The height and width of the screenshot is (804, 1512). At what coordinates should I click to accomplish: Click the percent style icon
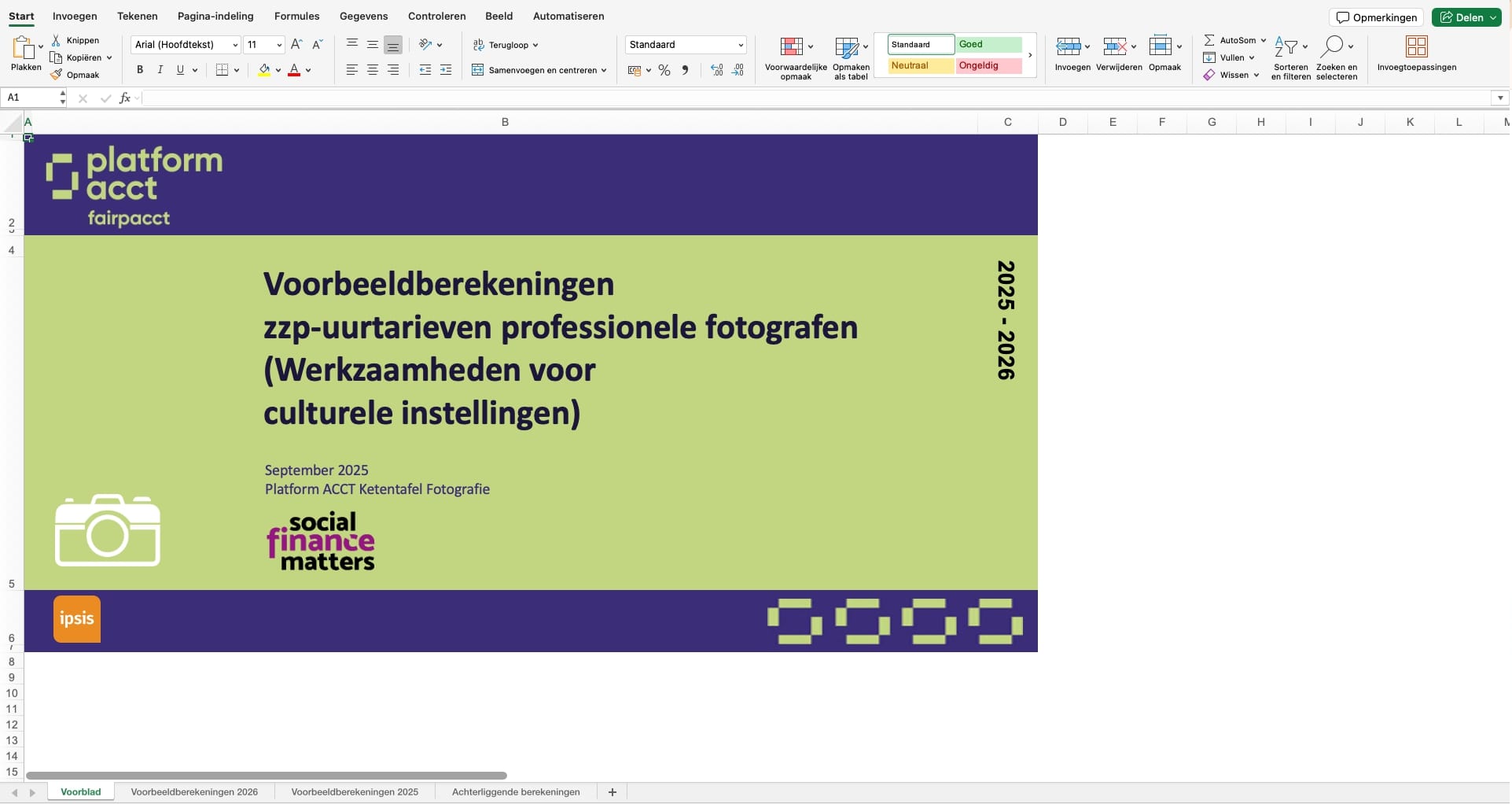[664, 70]
